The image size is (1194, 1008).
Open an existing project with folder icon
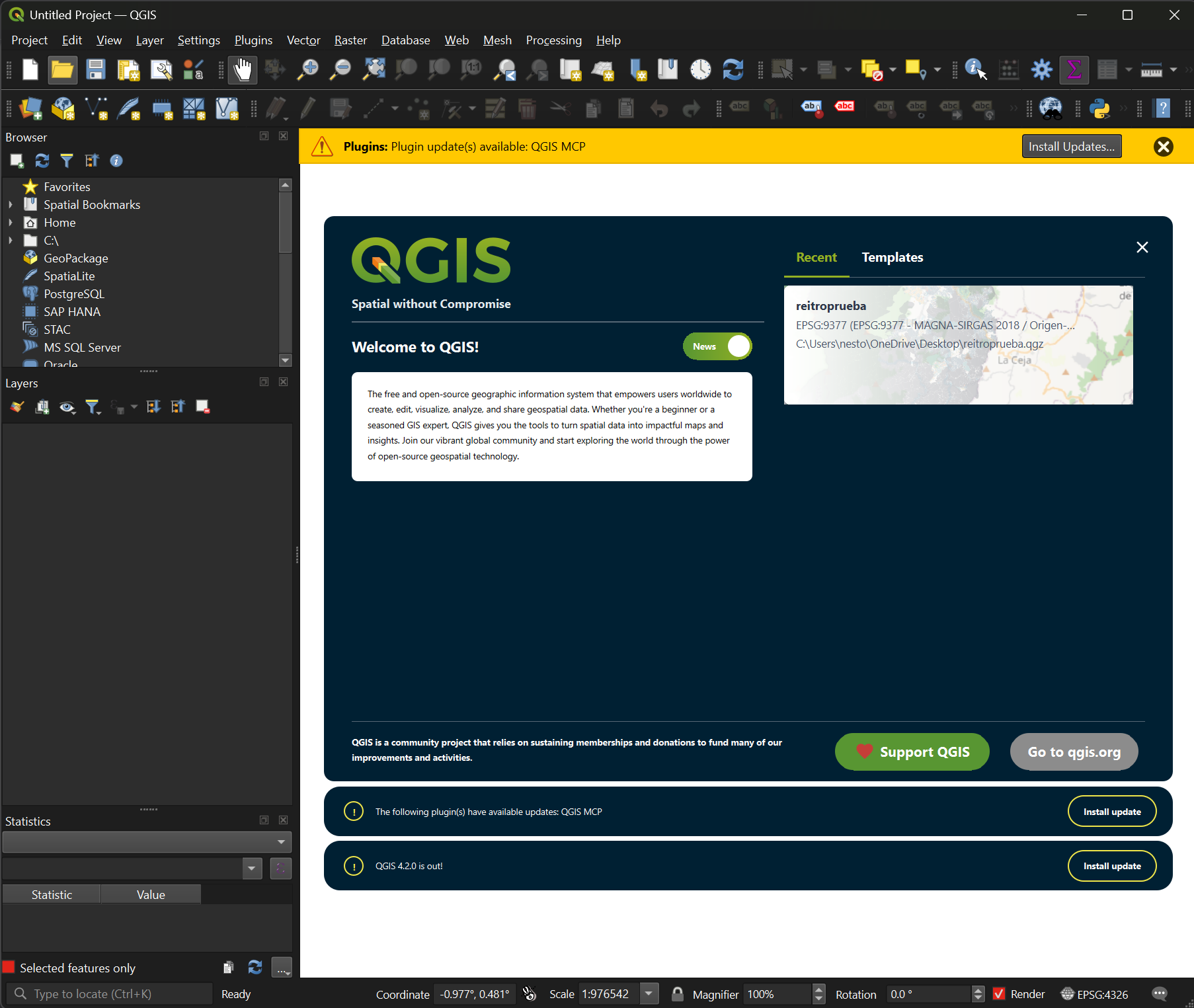click(x=62, y=69)
